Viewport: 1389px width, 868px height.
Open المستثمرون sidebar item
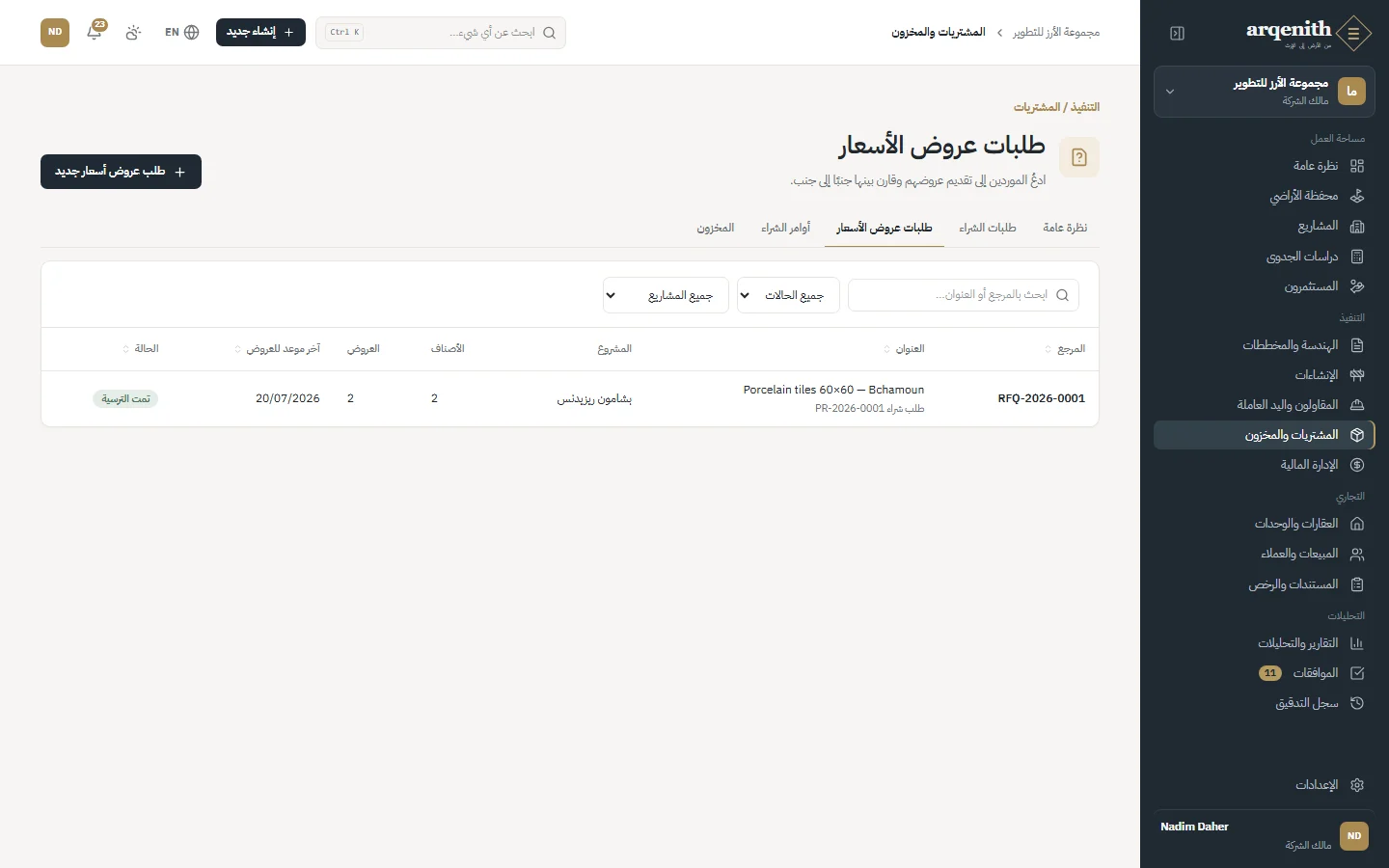pyautogui.click(x=1265, y=286)
